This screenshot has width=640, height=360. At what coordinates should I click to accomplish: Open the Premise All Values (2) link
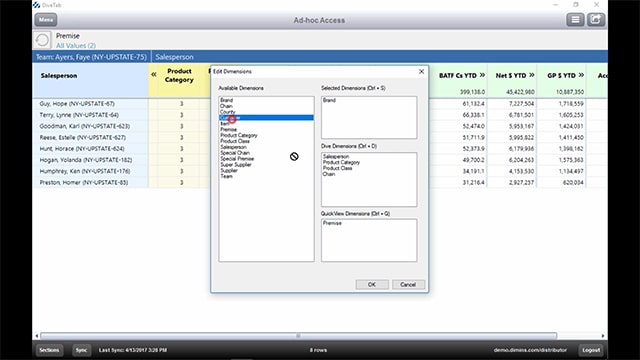pos(76,46)
